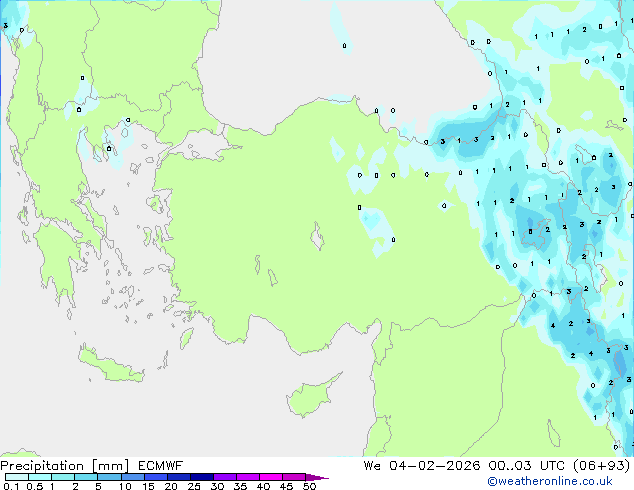
Task: Open the weatheronline.co.uk copyright link
Action: pos(550,481)
